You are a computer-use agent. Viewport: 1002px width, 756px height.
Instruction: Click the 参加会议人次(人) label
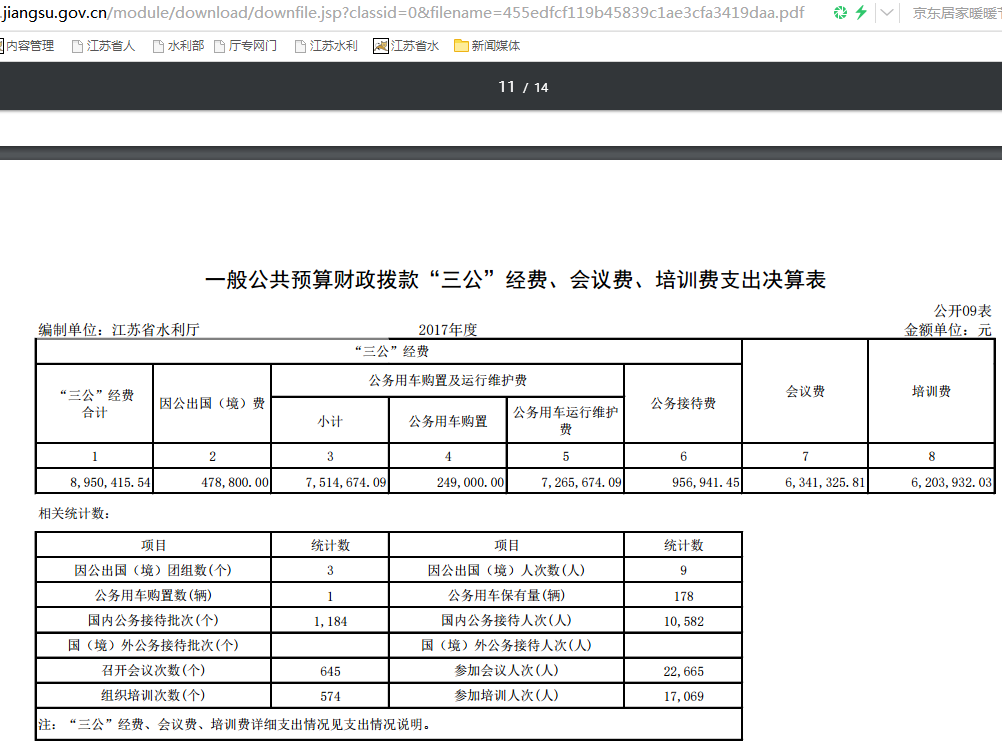506,670
